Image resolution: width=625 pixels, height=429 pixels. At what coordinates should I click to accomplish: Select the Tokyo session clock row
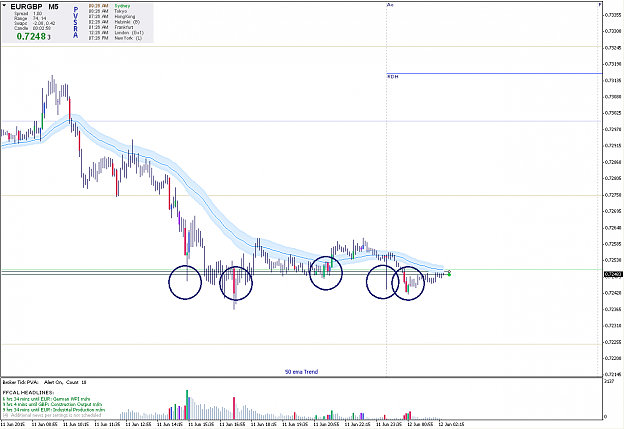(108, 11)
